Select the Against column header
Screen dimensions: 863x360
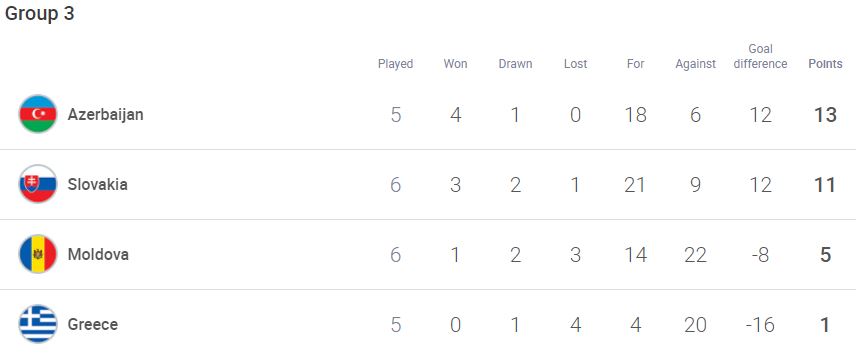[696, 64]
